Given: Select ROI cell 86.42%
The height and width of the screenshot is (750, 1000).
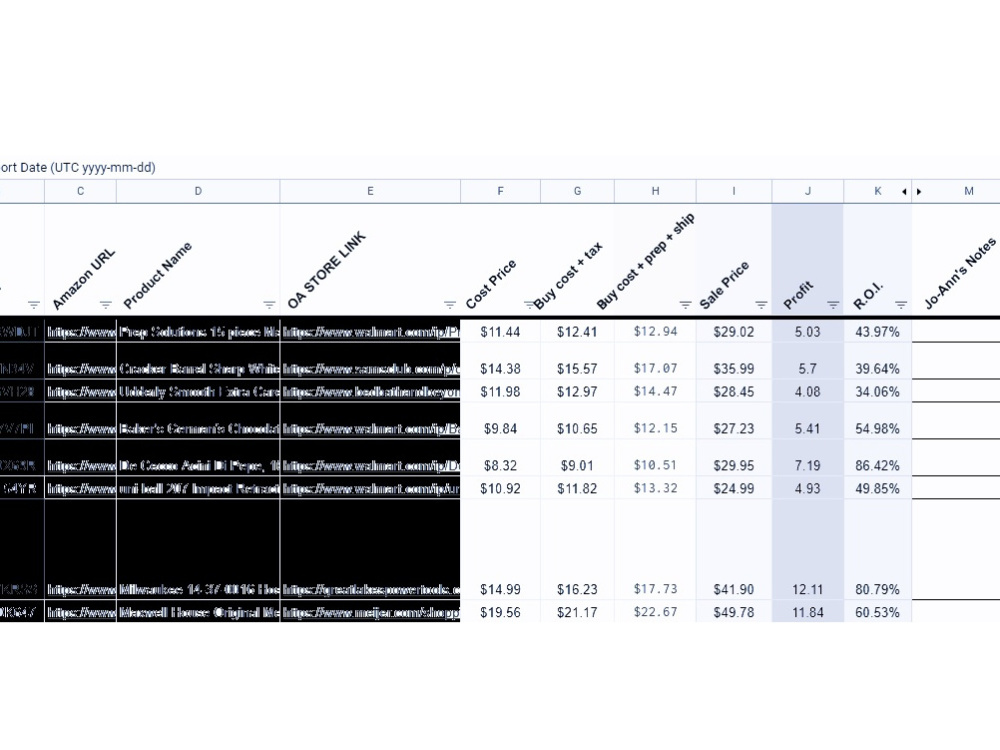Looking at the screenshot, I should pyautogui.click(x=878, y=458).
